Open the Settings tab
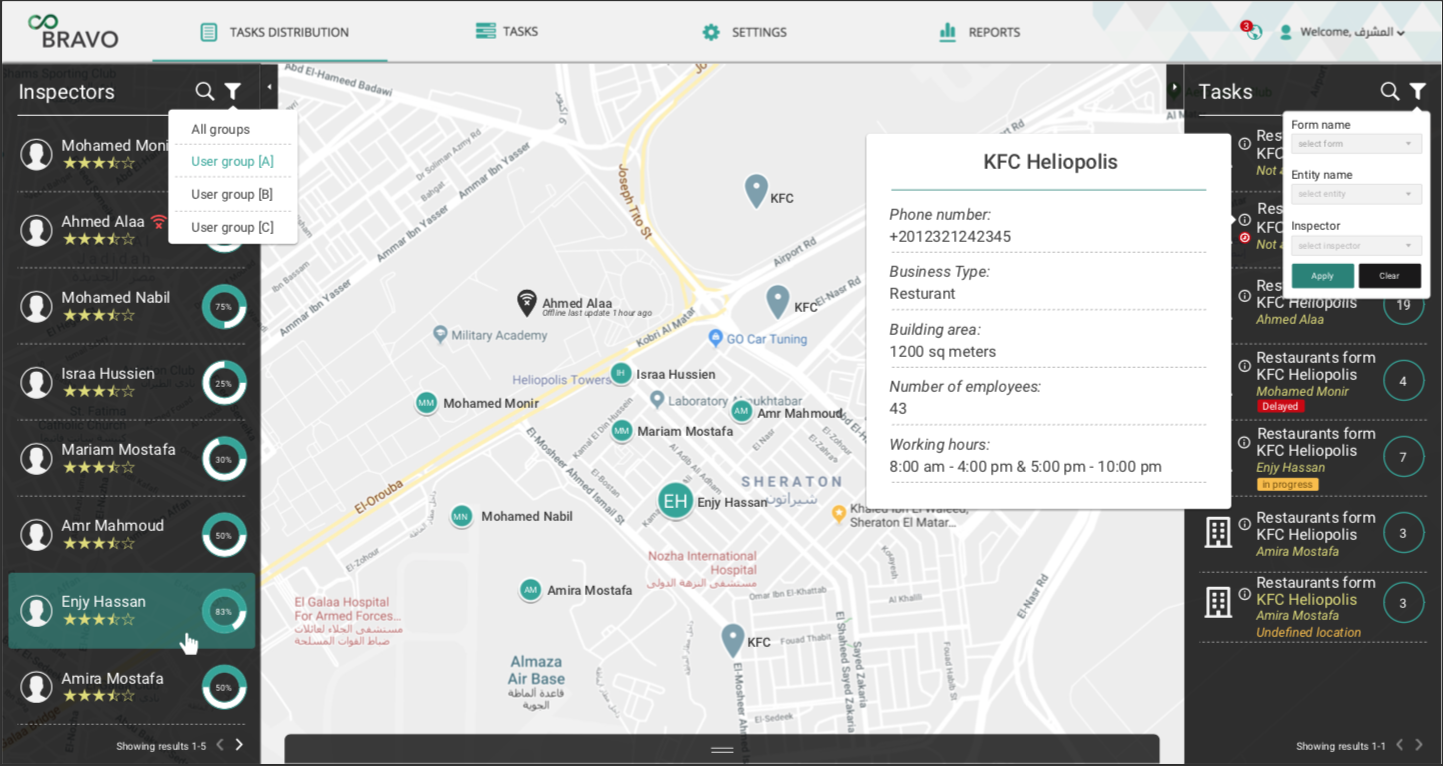This screenshot has height=766, width=1443. point(744,32)
